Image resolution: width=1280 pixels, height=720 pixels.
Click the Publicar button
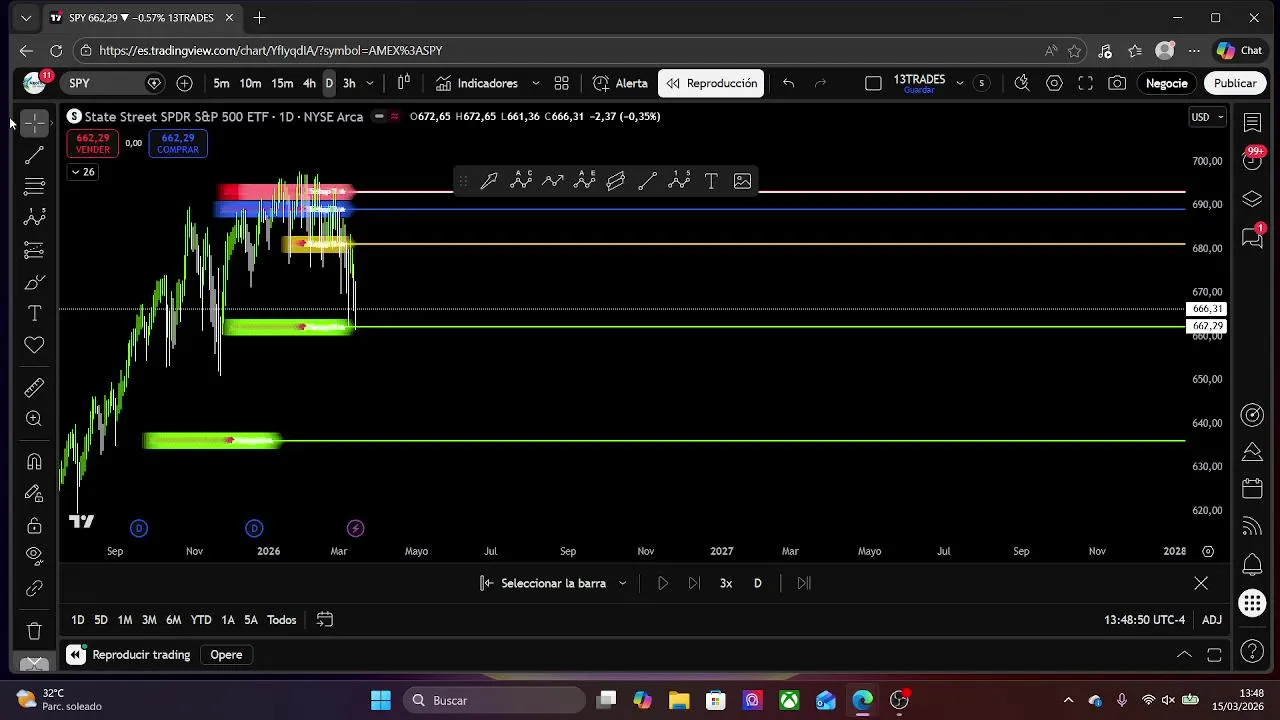coord(1235,83)
